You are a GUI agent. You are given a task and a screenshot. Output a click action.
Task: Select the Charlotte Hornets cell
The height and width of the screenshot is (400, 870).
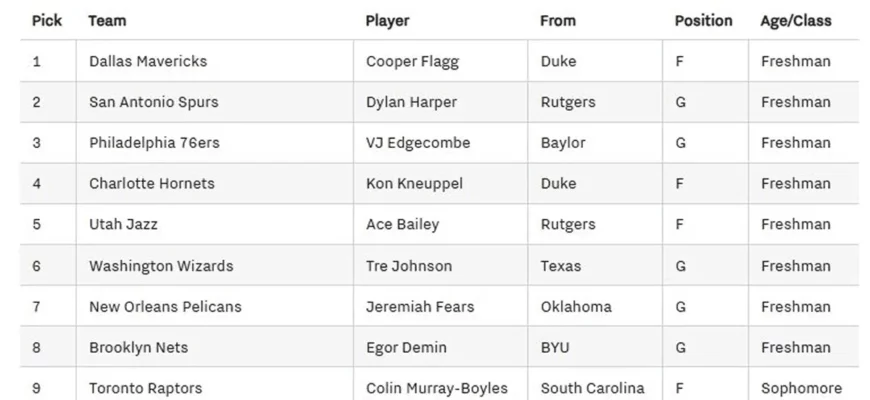click(x=151, y=184)
